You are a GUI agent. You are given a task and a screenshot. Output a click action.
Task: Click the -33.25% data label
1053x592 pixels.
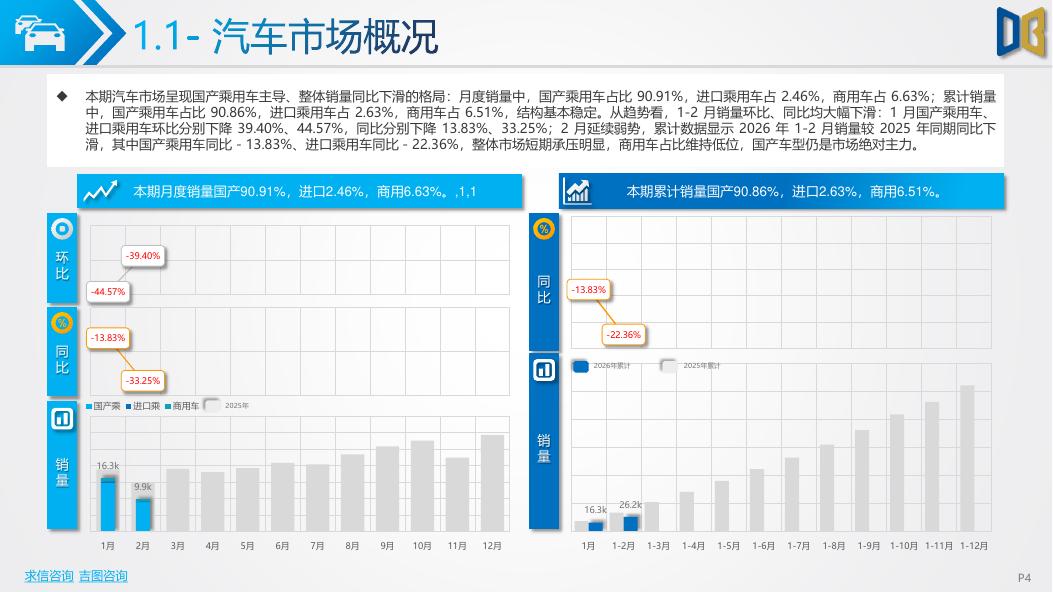point(143,381)
